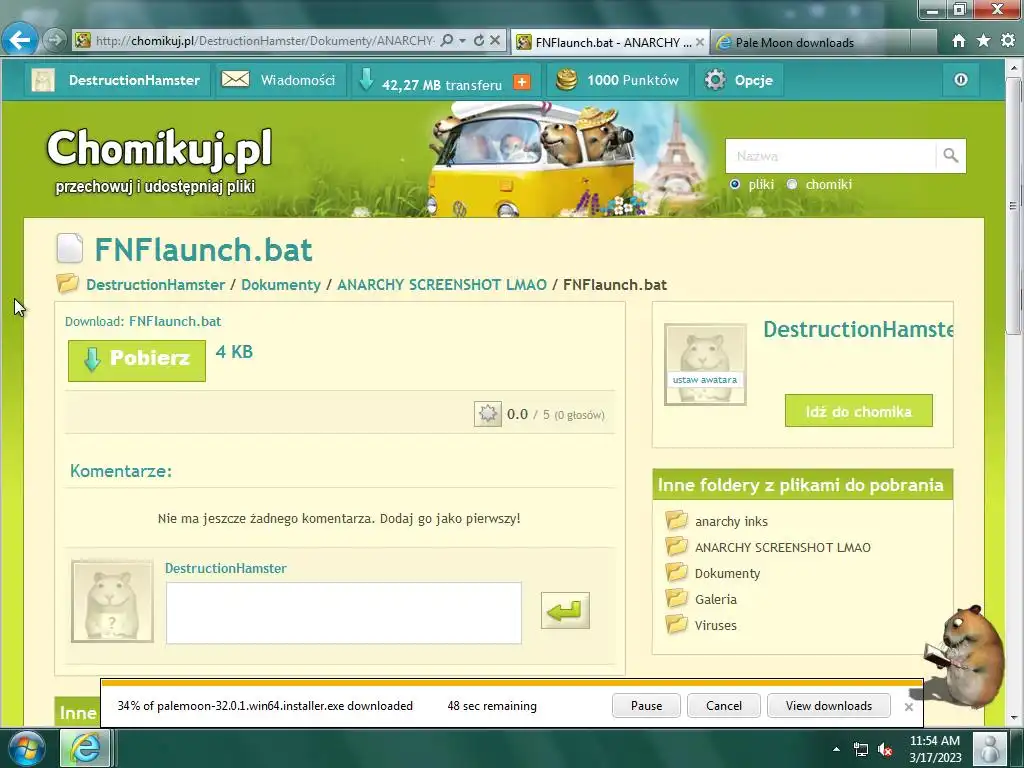Click View downloads button
The width and height of the screenshot is (1024, 768).
[829, 706]
